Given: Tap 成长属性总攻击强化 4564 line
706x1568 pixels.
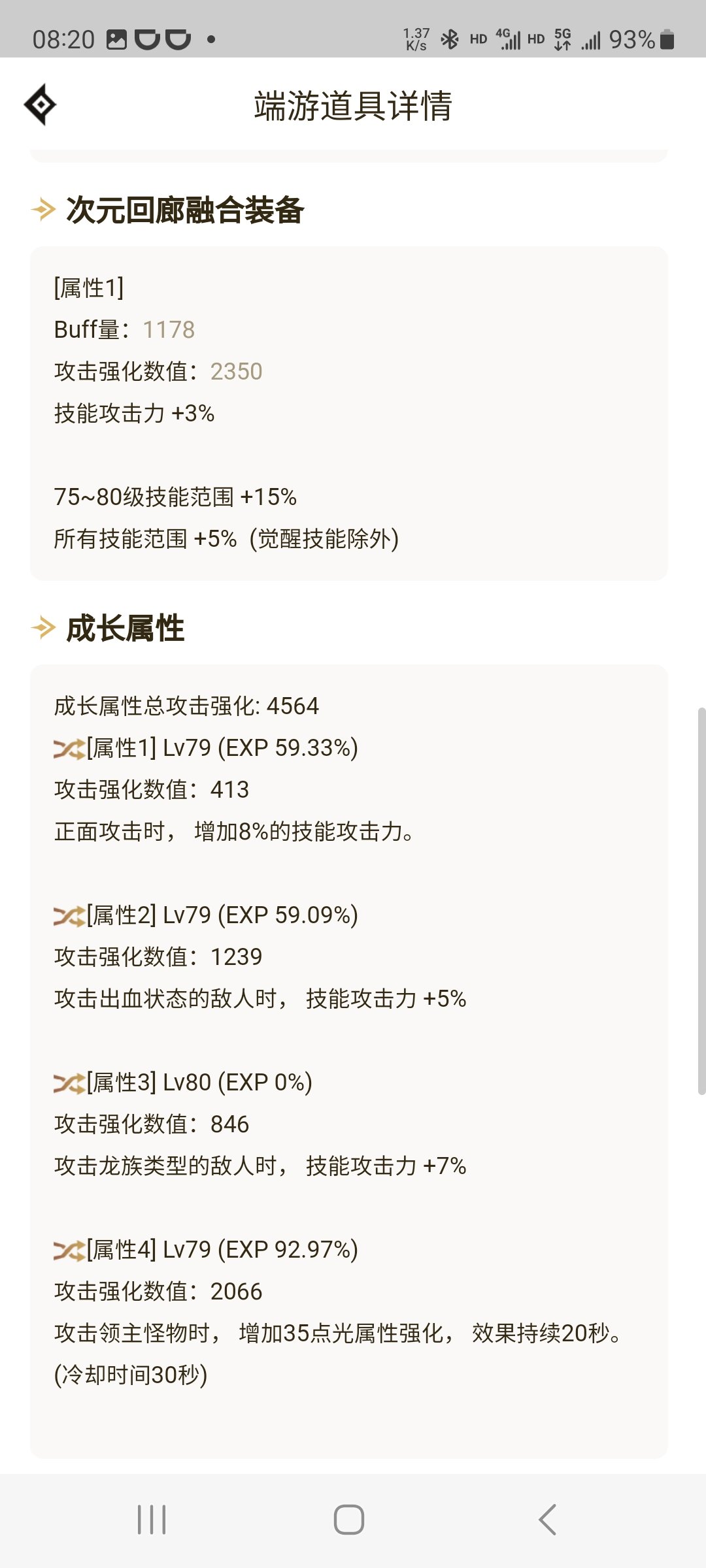Looking at the screenshot, I should [186, 706].
